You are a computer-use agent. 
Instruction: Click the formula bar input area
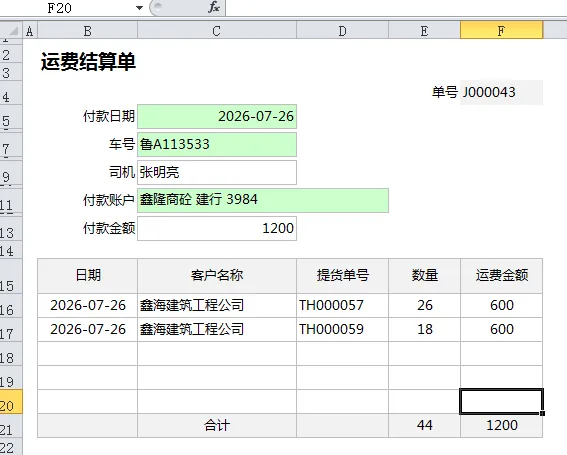pyautogui.click(x=396, y=8)
